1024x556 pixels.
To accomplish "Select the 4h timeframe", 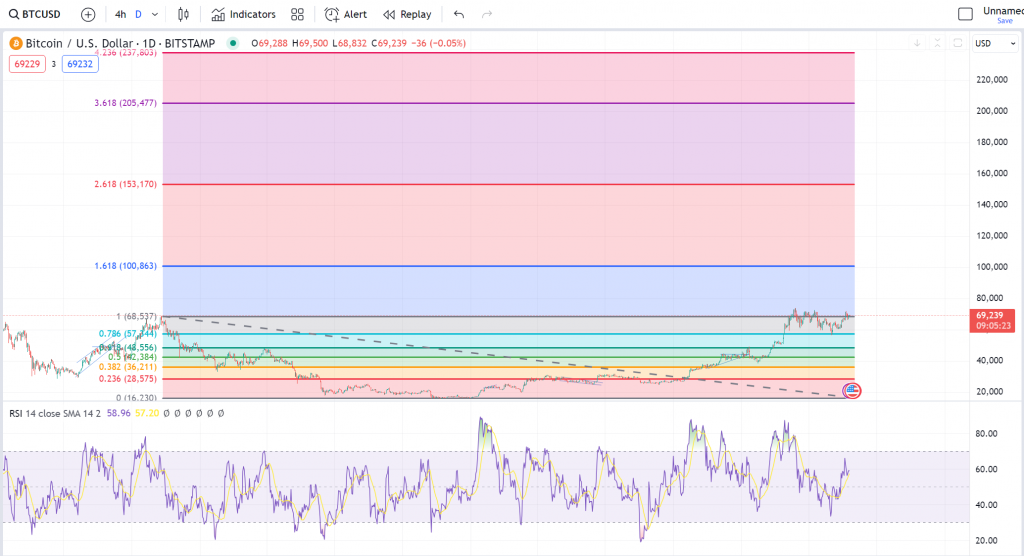I will pos(120,14).
